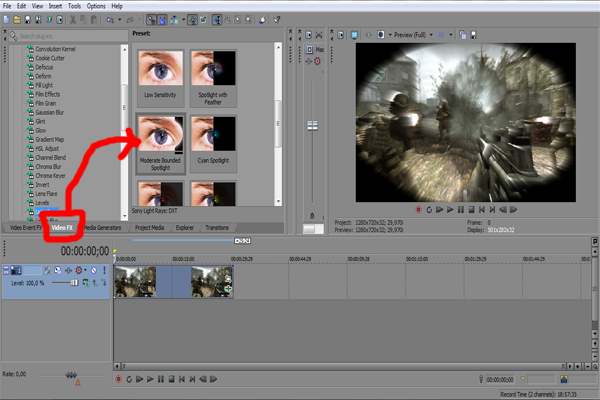Switch to the Project Media tab
The height and width of the screenshot is (400, 600).
point(149,228)
